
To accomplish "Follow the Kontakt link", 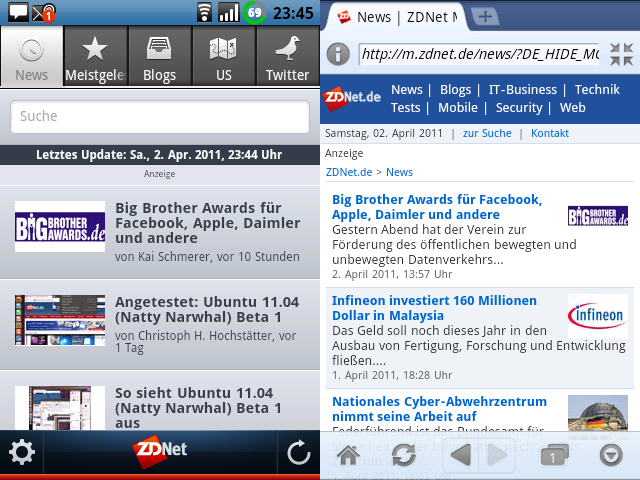I will point(550,133).
